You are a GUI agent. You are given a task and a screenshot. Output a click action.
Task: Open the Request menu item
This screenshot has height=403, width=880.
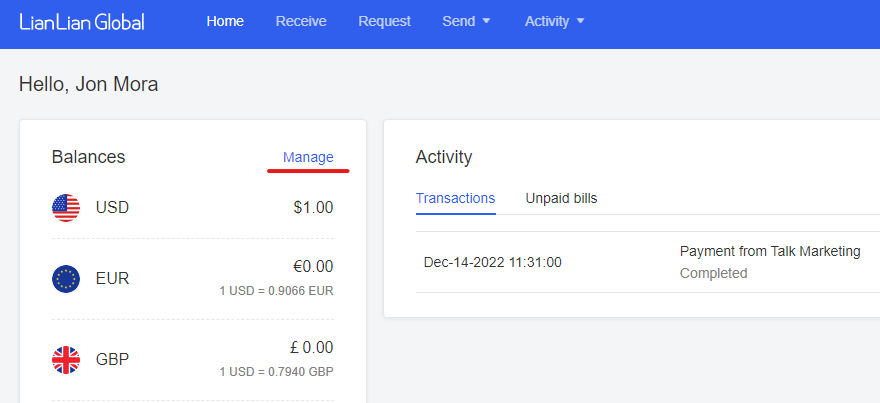tap(384, 21)
